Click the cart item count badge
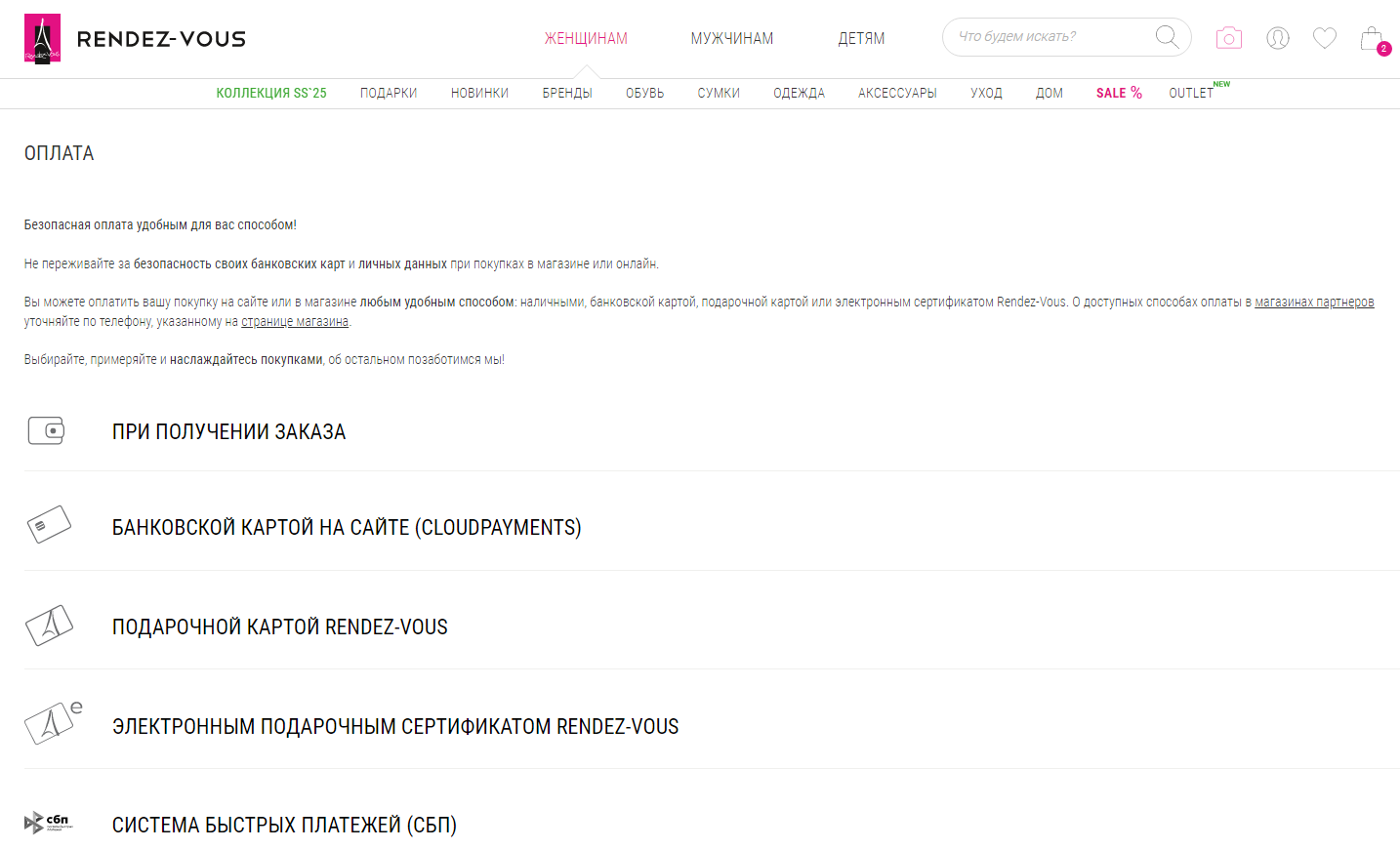The width and height of the screenshot is (1400, 849). click(x=1383, y=49)
